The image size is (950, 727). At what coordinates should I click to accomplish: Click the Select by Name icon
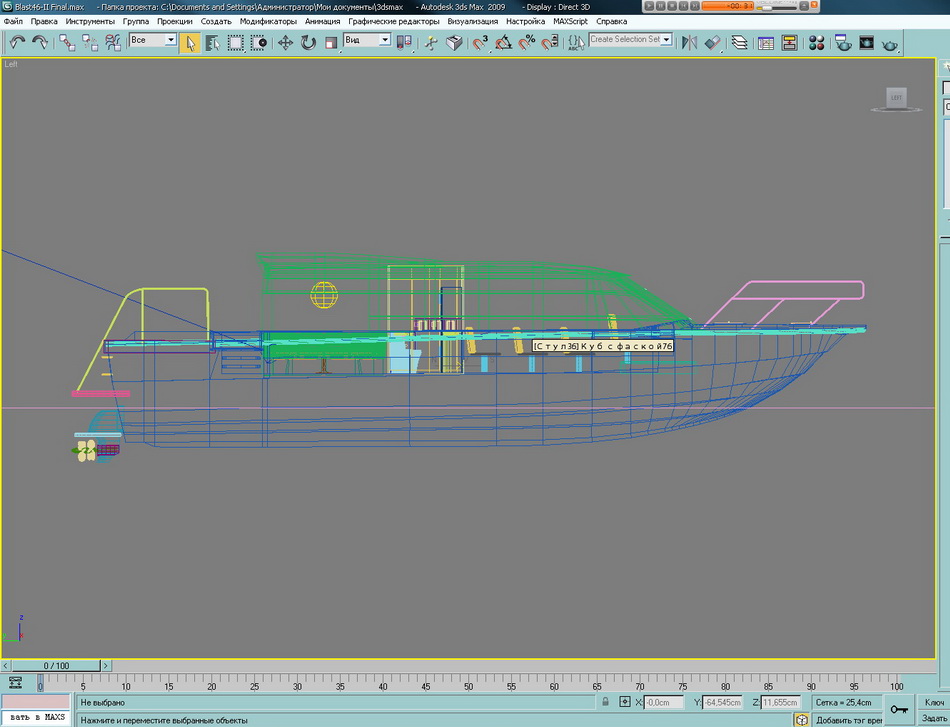tap(212, 42)
